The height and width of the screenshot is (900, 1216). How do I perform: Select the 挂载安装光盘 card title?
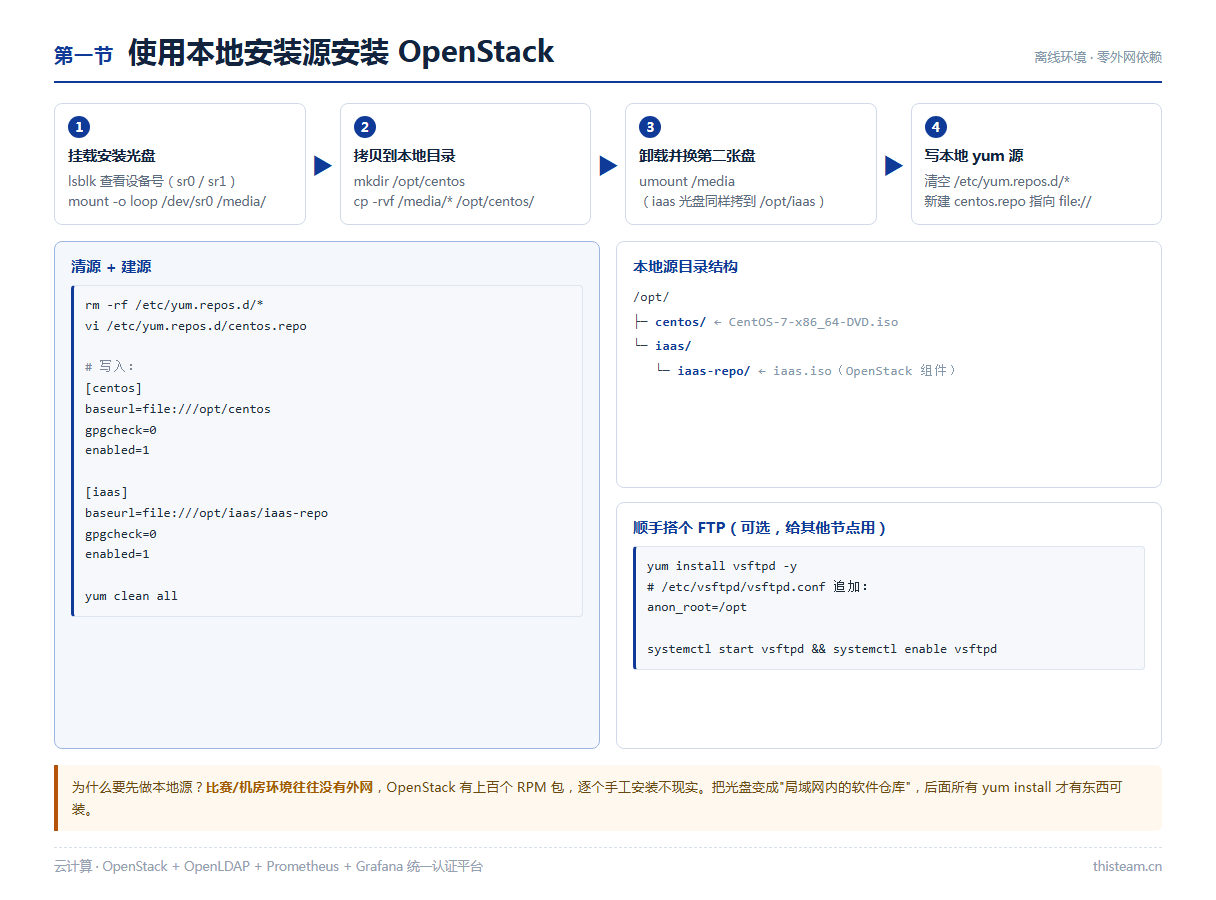click(111, 156)
